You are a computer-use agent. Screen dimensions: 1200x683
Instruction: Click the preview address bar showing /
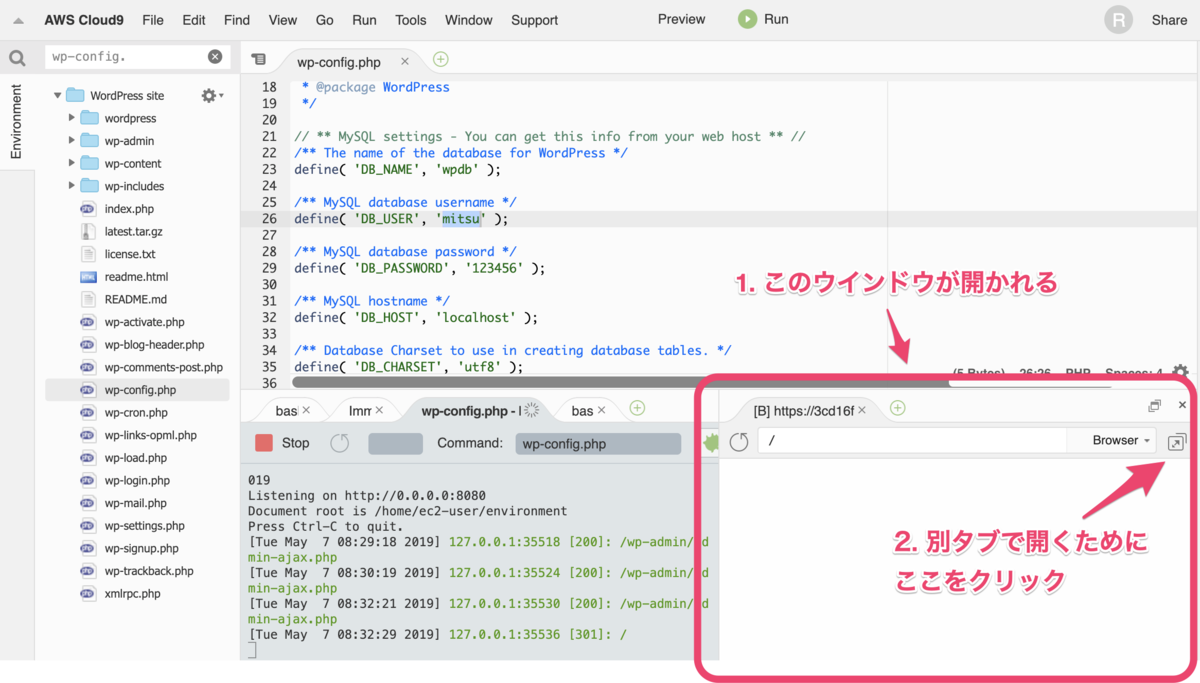pyautogui.click(x=911, y=440)
